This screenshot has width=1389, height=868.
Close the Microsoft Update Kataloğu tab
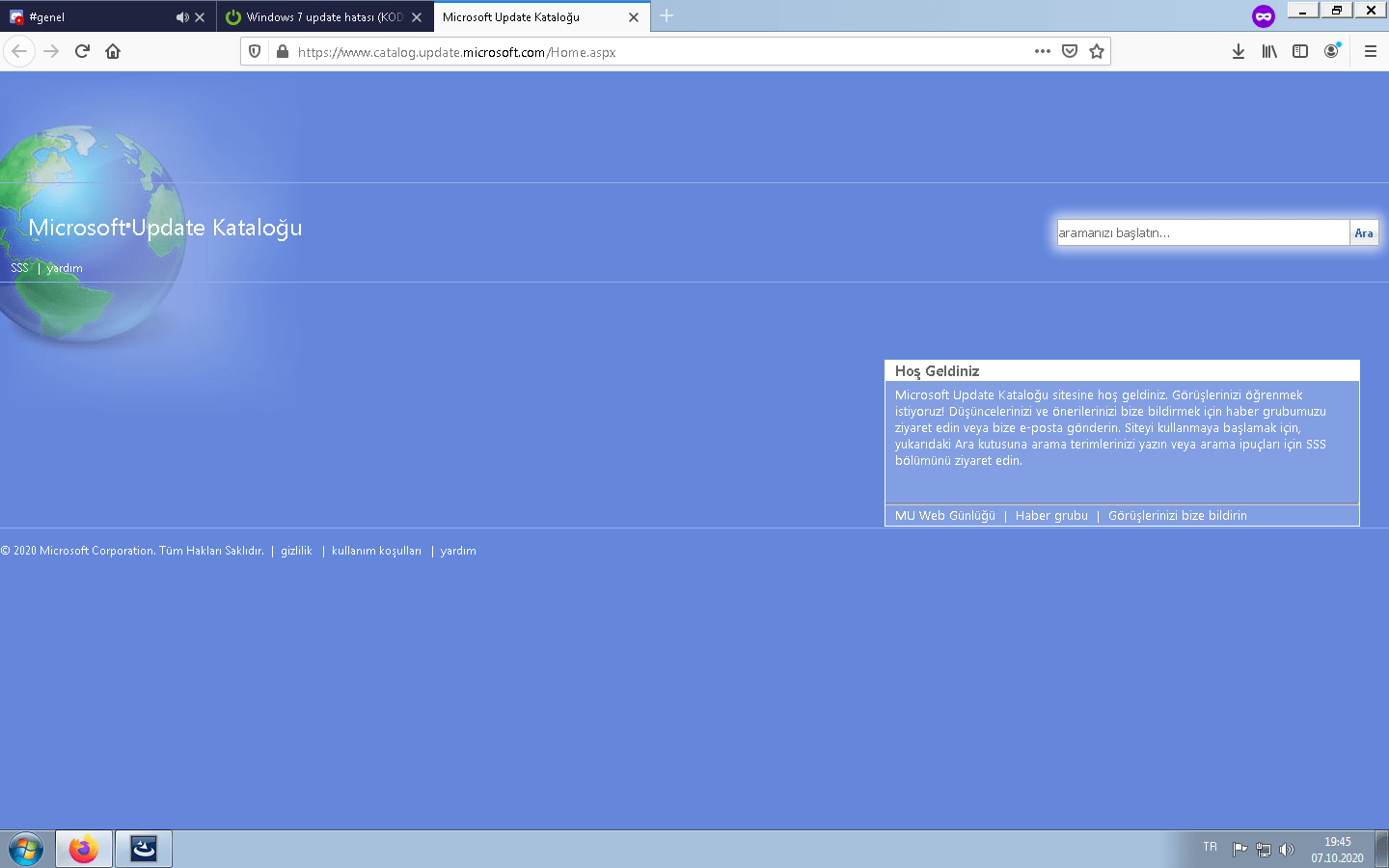coord(634,17)
